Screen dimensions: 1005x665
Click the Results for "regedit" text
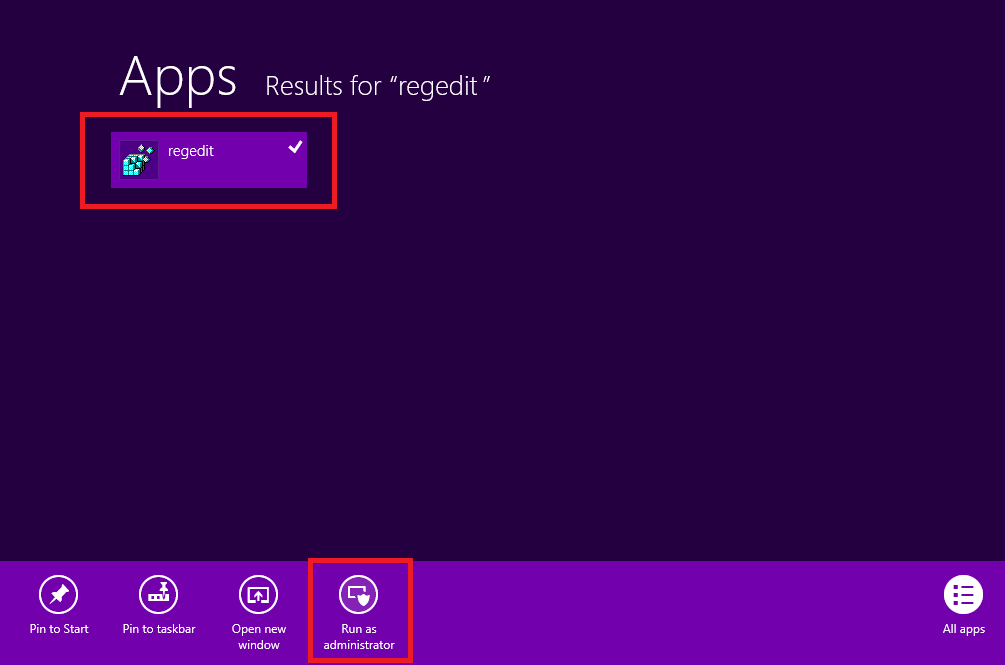(378, 86)
